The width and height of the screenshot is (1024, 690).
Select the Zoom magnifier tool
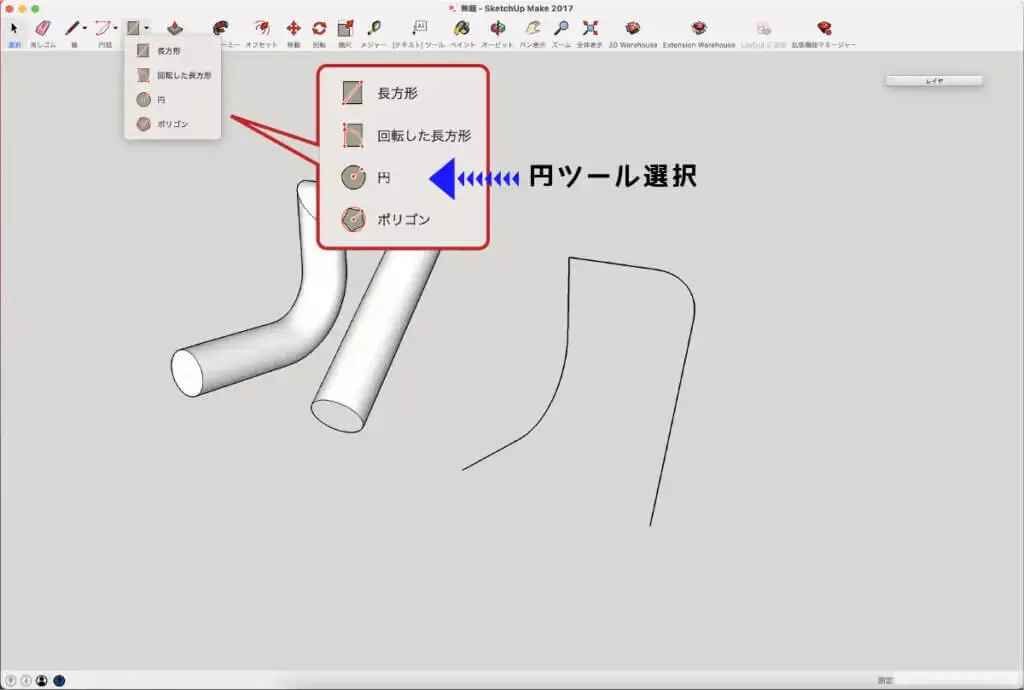coord(561,29)
